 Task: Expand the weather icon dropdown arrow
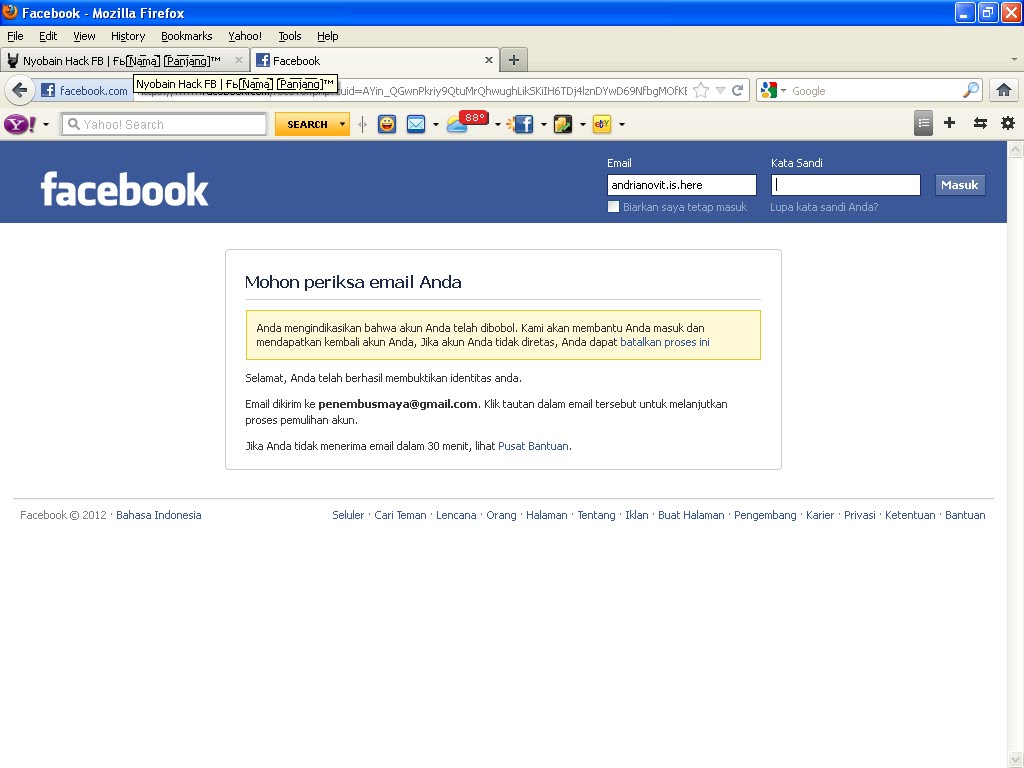[498, 125]
